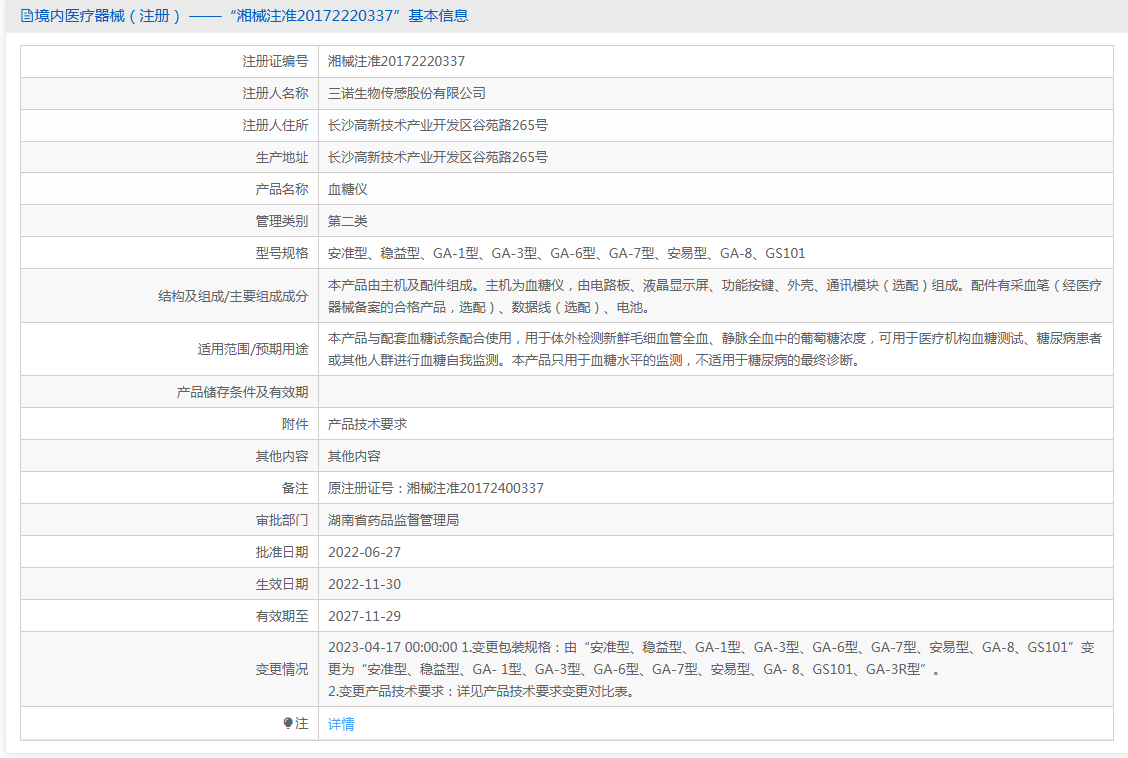
Task: Click the 注册人名称 row label
Action: pyautogui.click(x=275, y=93)
